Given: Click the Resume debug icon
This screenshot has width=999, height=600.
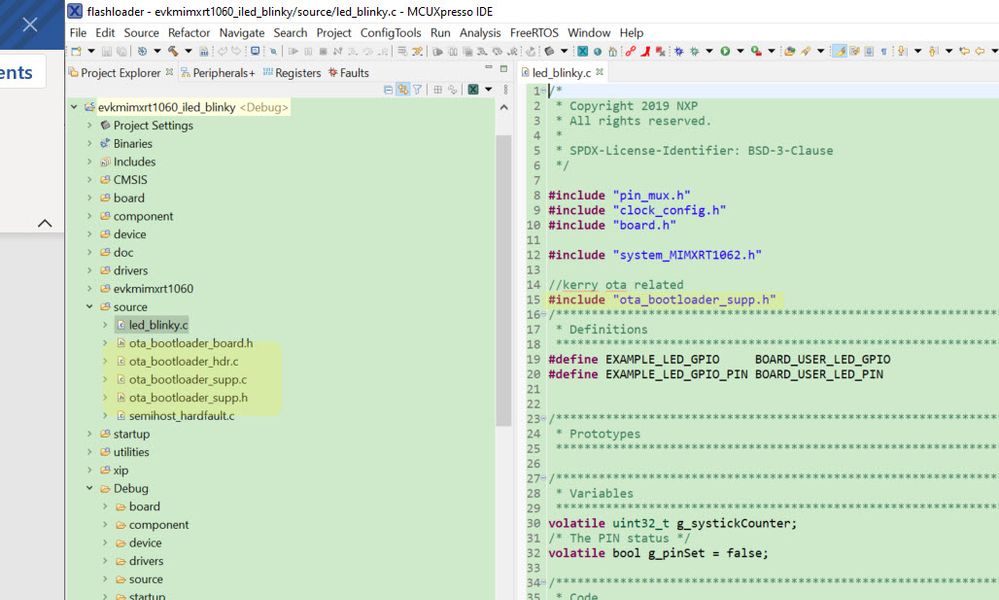Looking at the screenshot, I should click(292, 51).
